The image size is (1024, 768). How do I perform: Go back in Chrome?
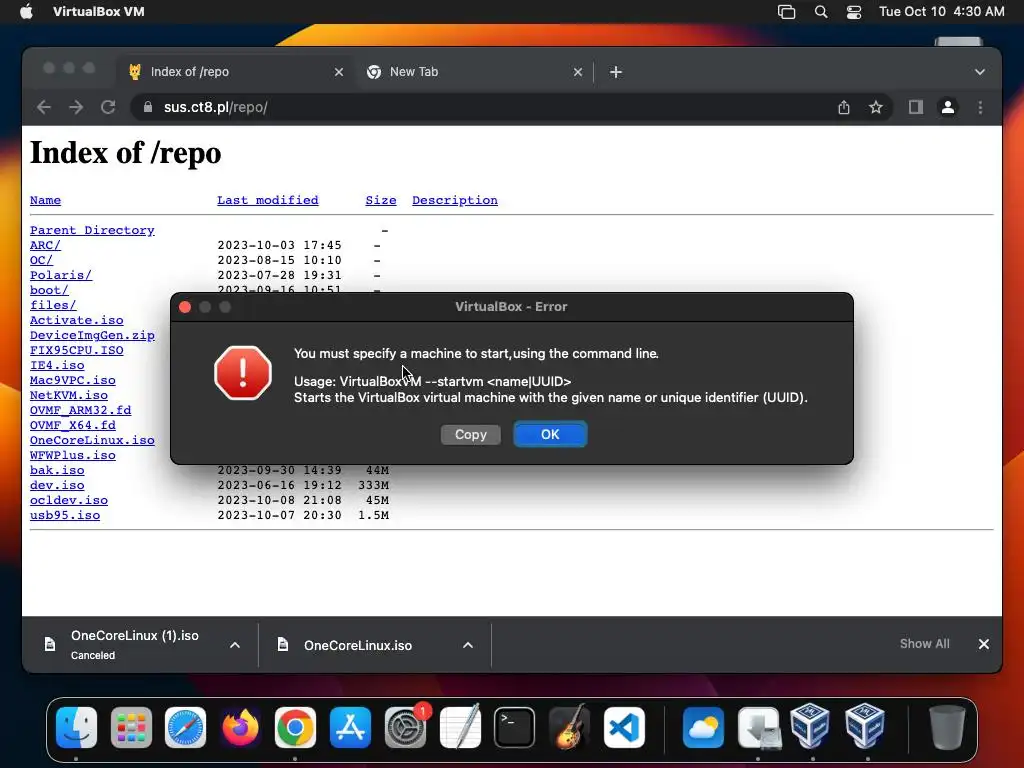[x=44, y=107]
